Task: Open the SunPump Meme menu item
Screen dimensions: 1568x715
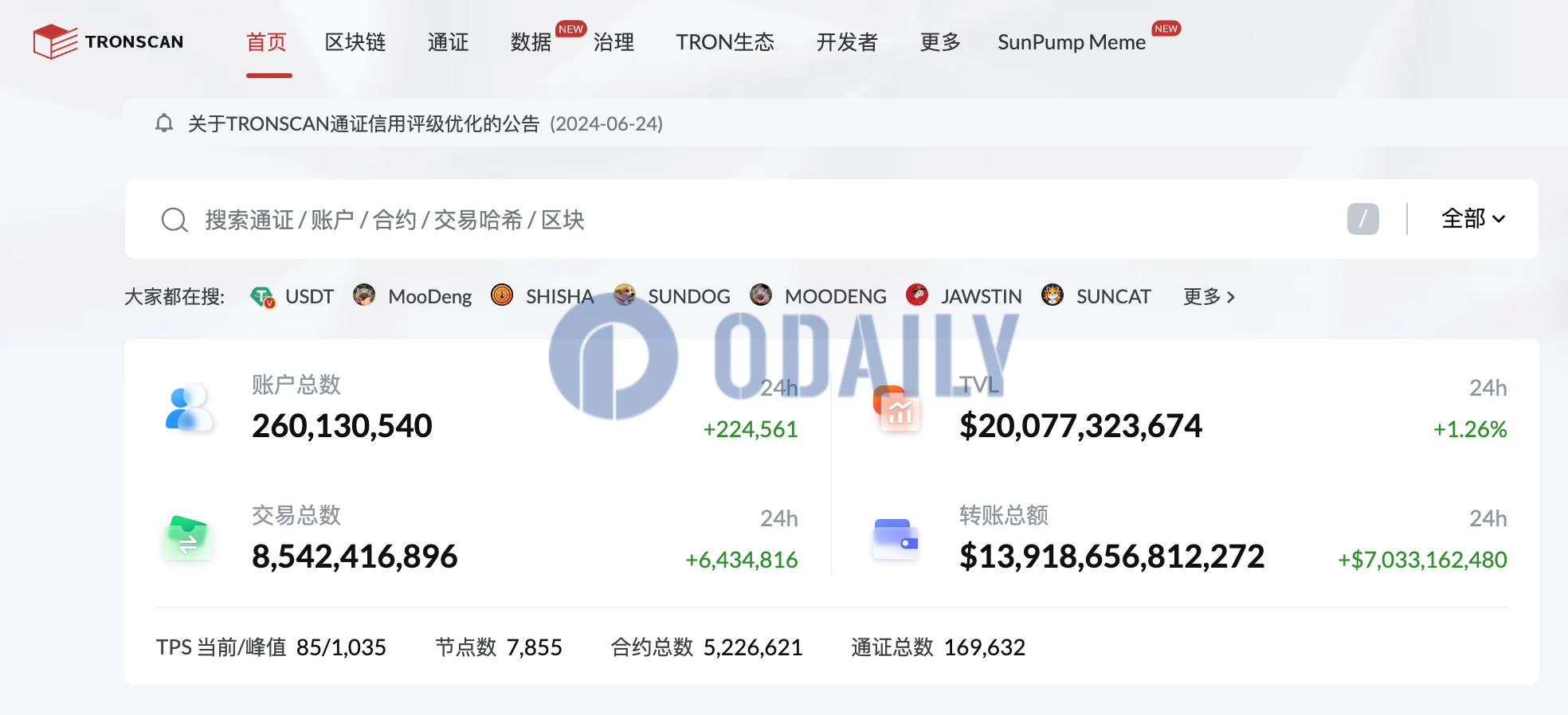Action: [x=1072, y=42]
